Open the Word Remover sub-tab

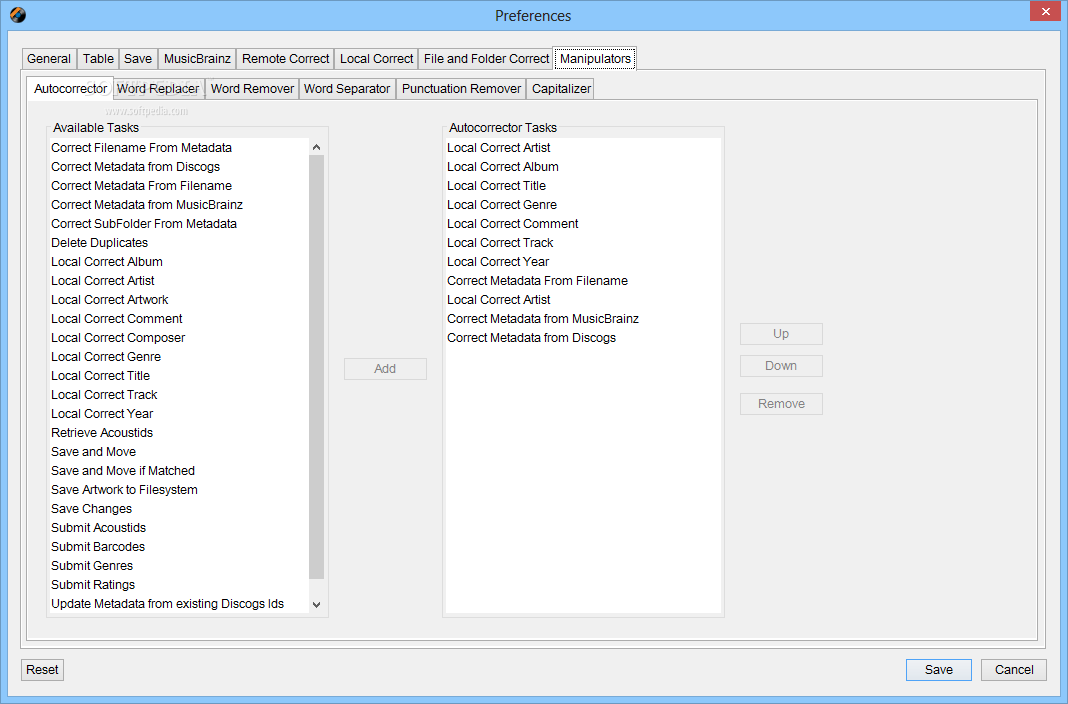252,89
